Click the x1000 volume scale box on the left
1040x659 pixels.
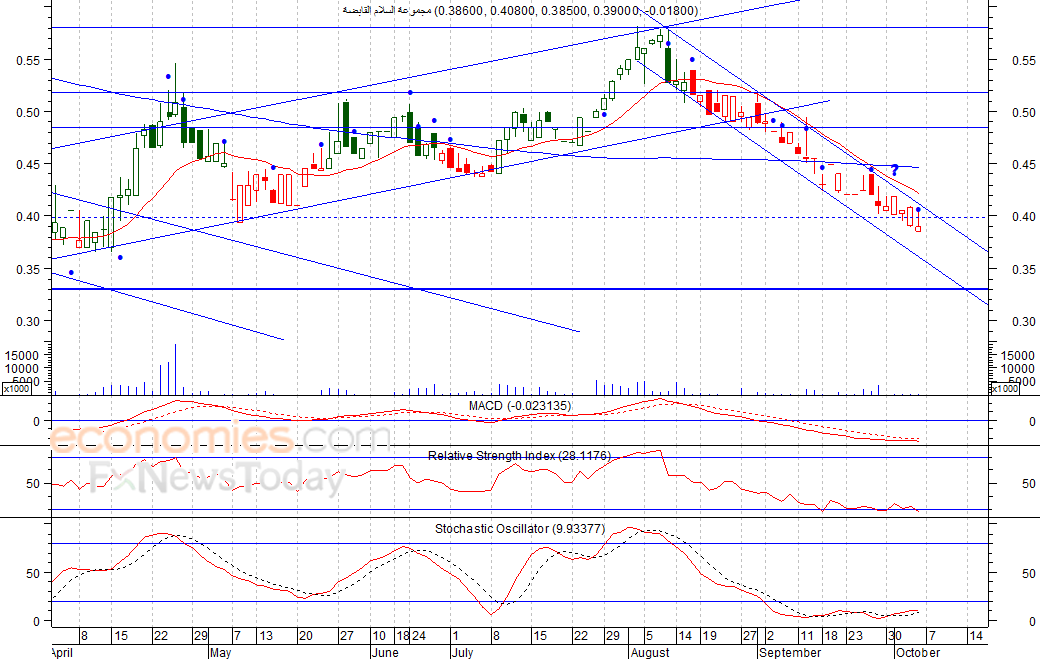click(x=17, y=389)
